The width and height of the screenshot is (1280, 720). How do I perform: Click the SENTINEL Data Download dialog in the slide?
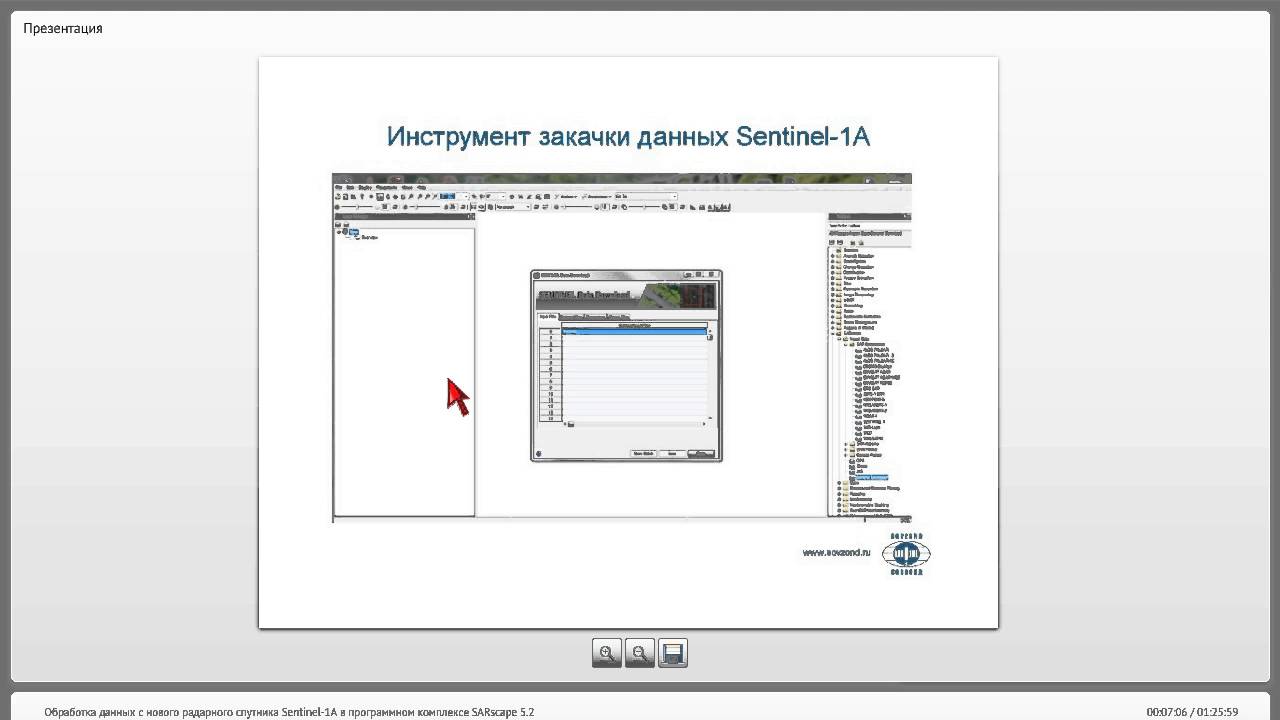click(626, 366)
